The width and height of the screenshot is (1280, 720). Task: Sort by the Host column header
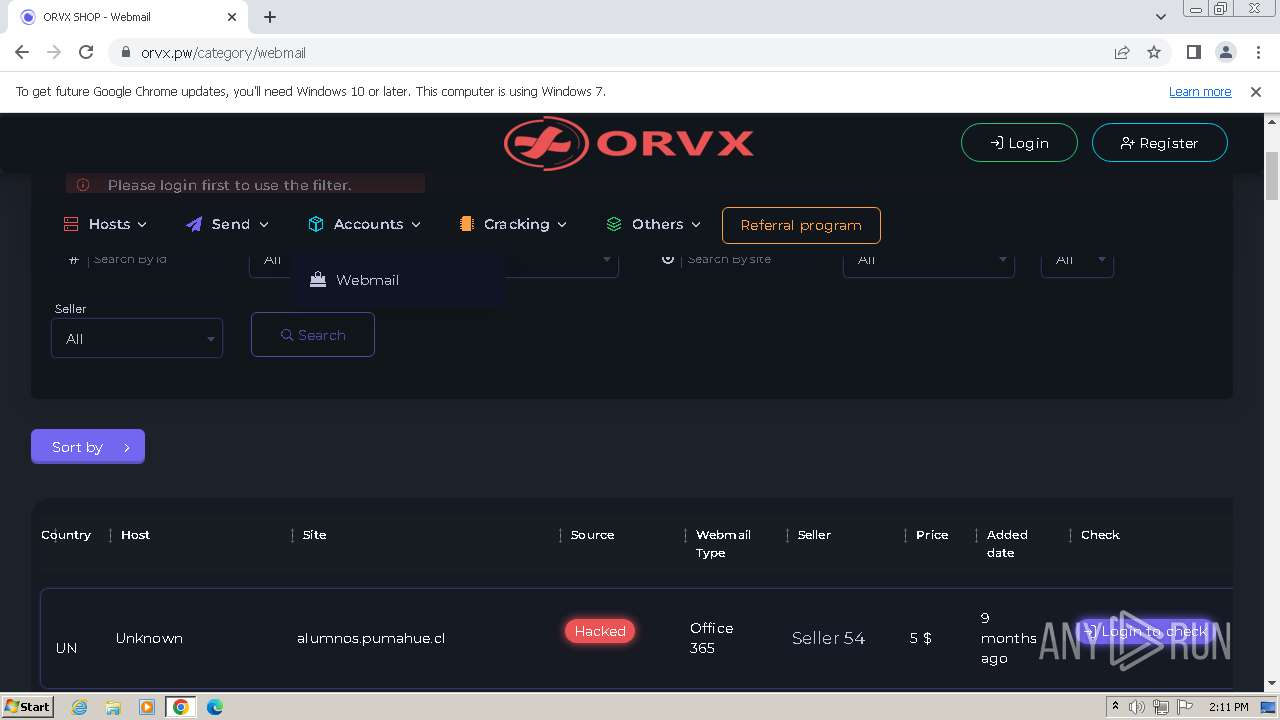tap(135, 535)
